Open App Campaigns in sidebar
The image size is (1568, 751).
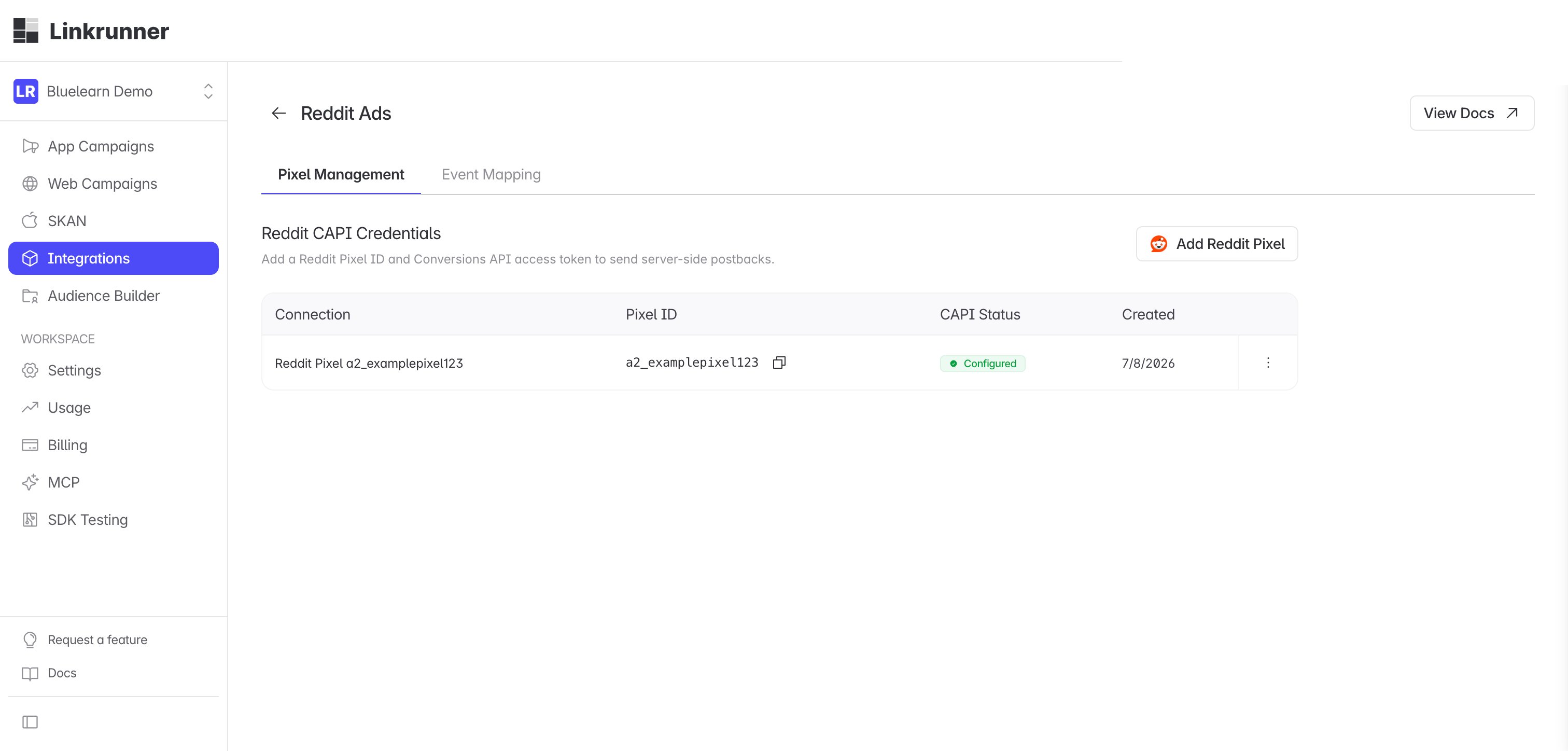113,146
